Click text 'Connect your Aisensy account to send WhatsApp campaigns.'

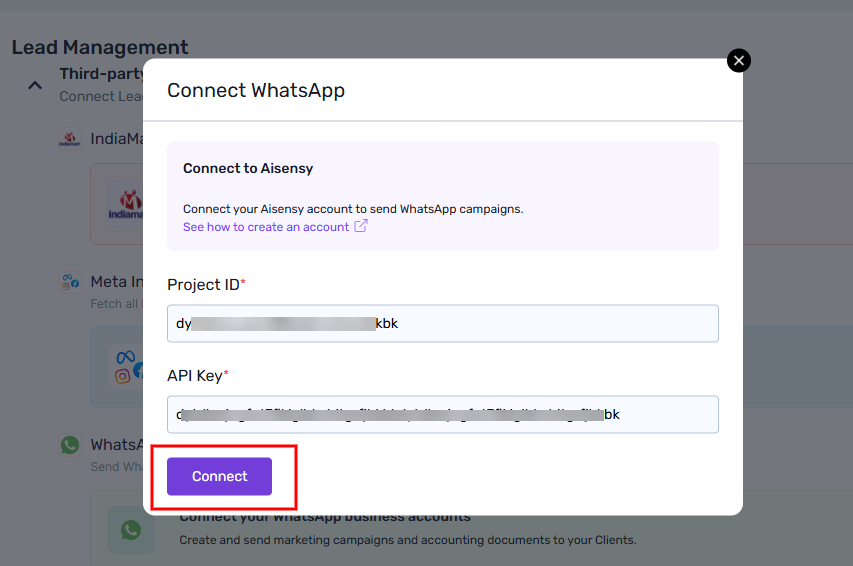point(353,209)
